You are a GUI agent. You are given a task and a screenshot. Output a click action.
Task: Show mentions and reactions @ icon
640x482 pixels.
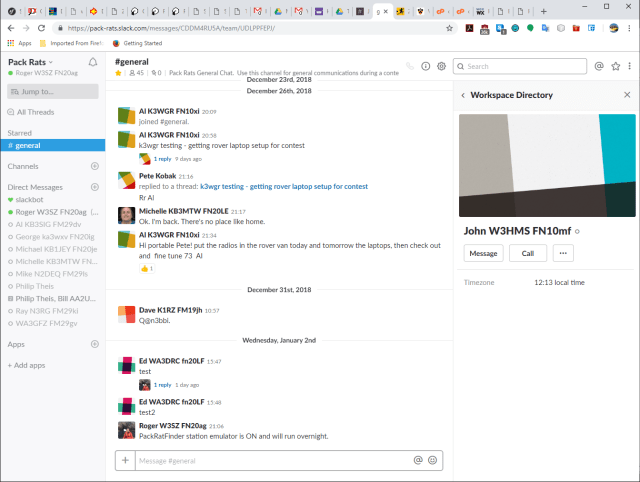599,66
